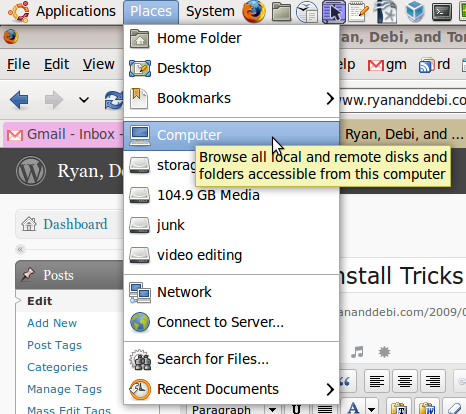The width and height of the screenshot is (466, 414).
Task: Collapse the WordPress sidebar menu arrow
Action: [21, 249]
